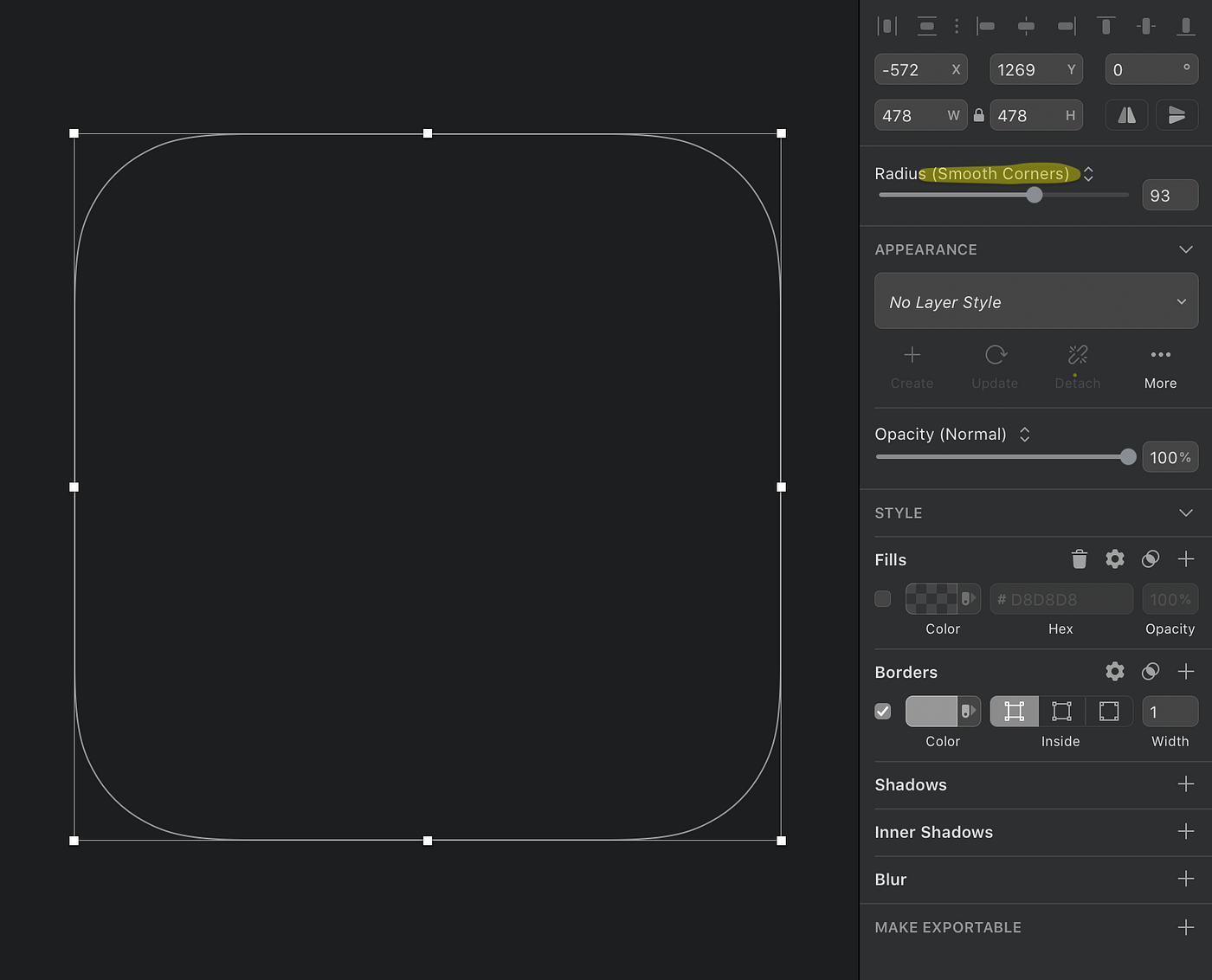The width and height of the screenshot is (1212, 980).
Task: Select the outside border position
Action: [x=1109, y=712]
